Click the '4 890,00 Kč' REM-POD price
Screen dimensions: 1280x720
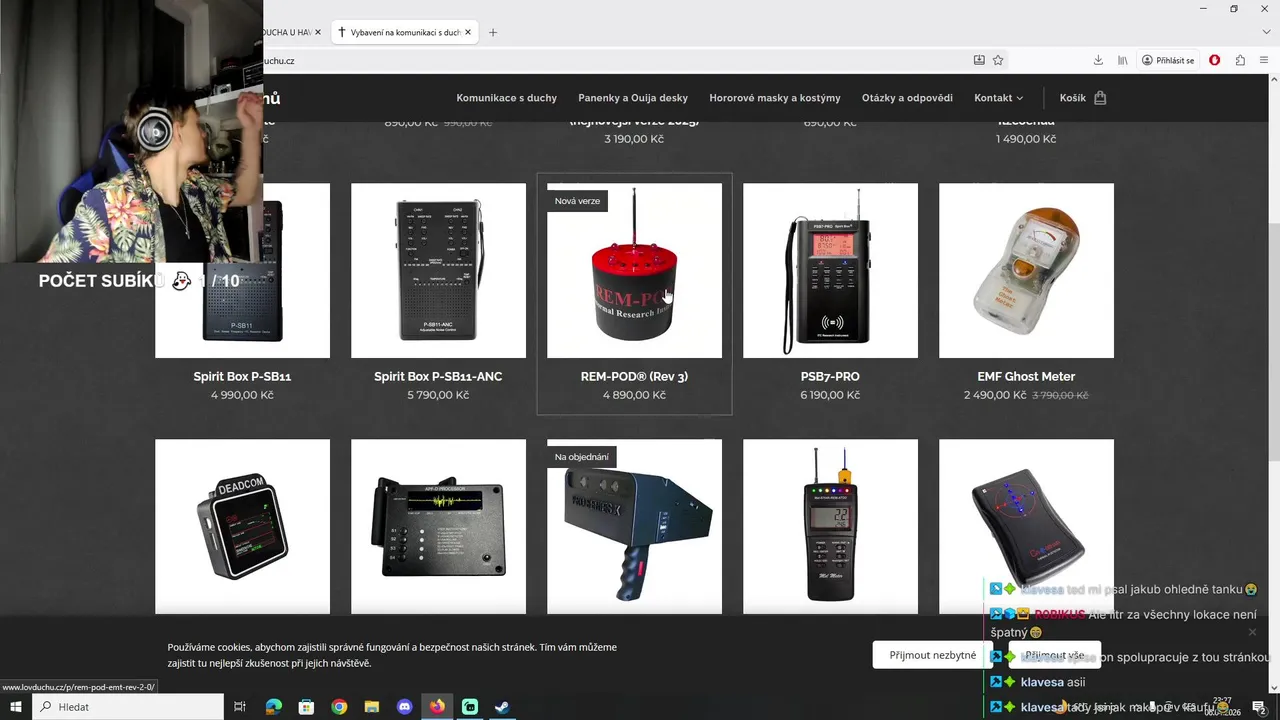tap(634, 395)
